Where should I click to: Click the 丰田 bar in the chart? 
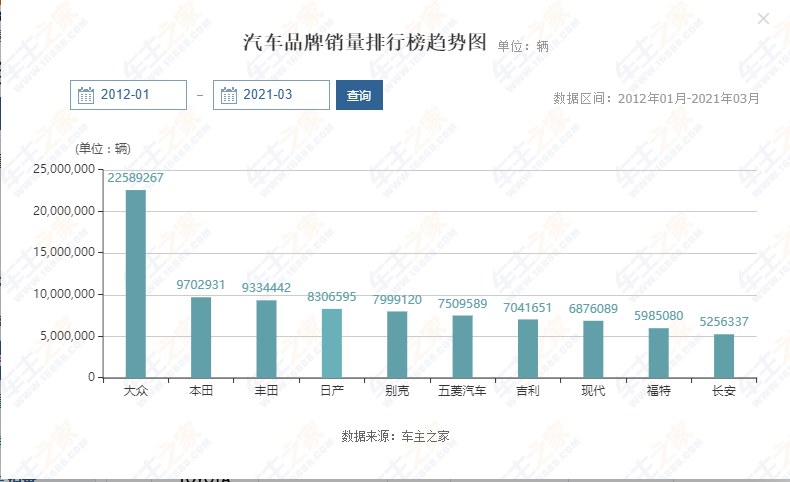(267, 339)
